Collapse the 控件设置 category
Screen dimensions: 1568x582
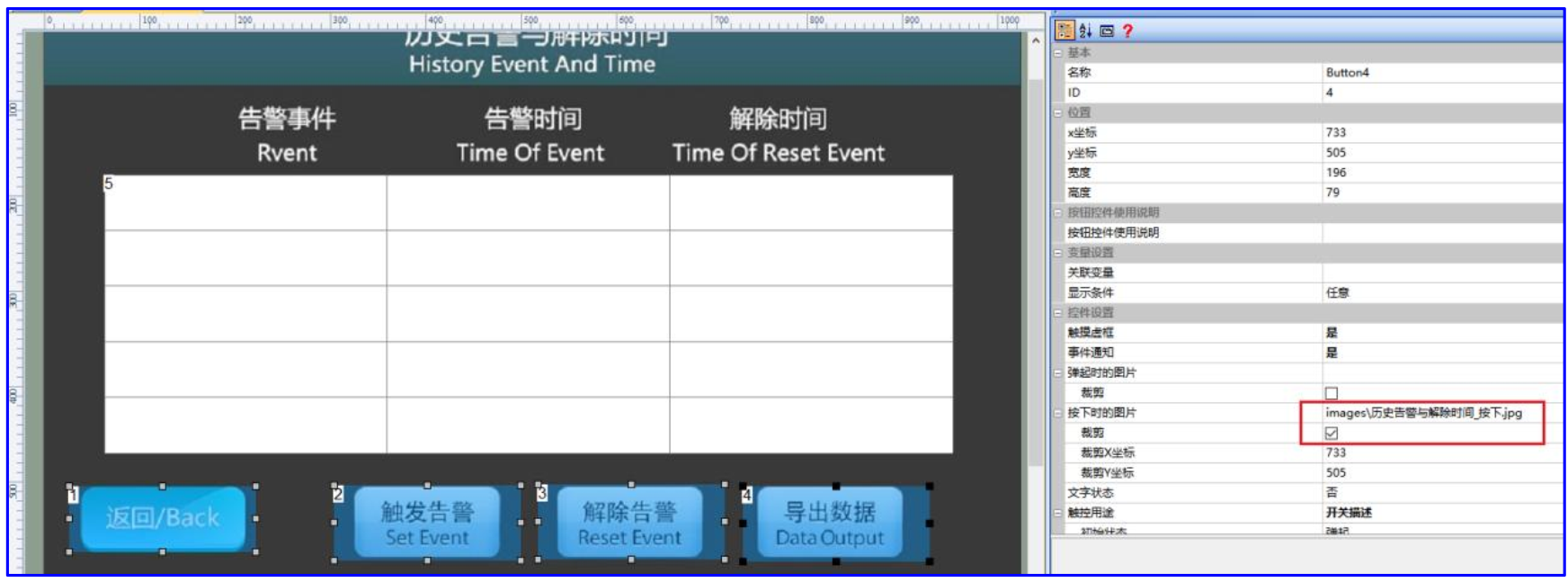pyautogui.click(x=1058, y=312)
